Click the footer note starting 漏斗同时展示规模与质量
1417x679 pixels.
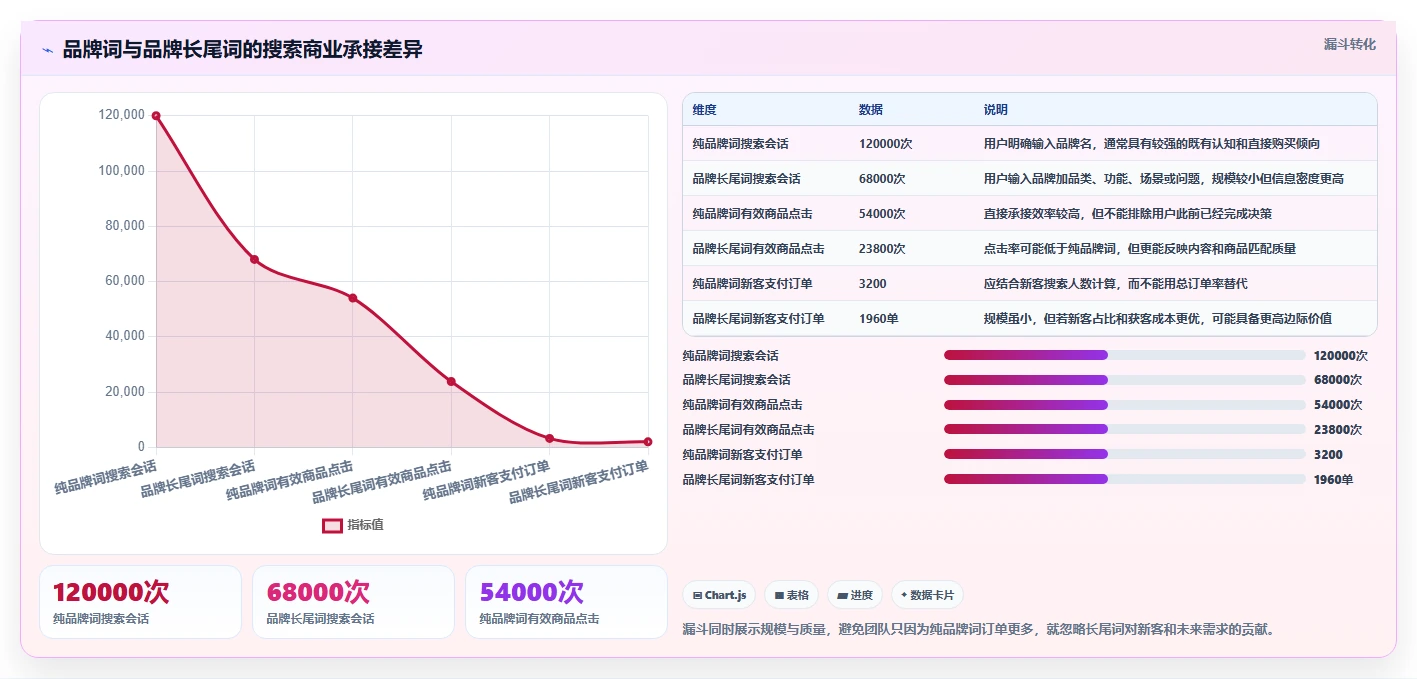(x=979, y=629)
